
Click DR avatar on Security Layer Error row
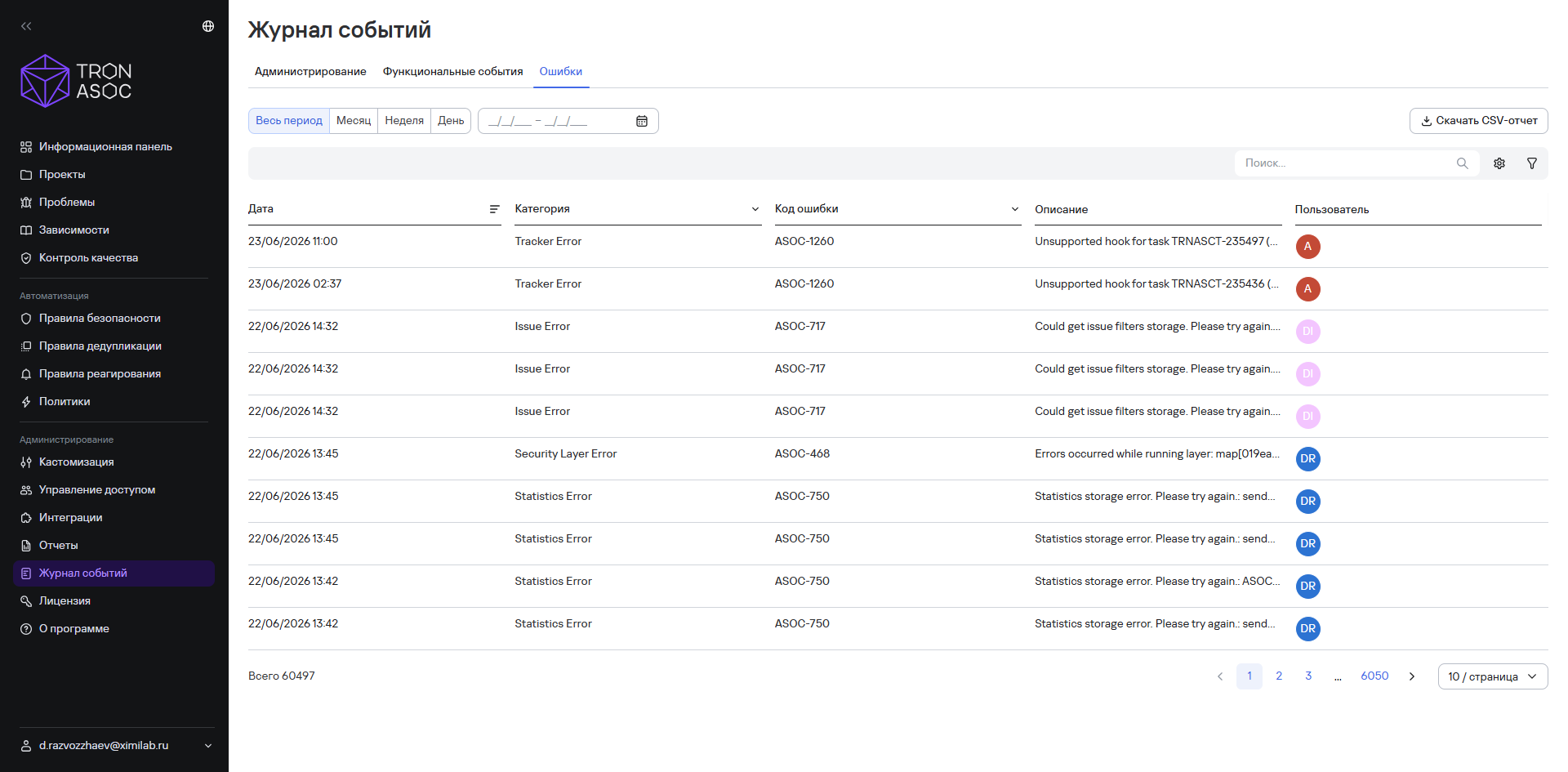pos(1307,459)
